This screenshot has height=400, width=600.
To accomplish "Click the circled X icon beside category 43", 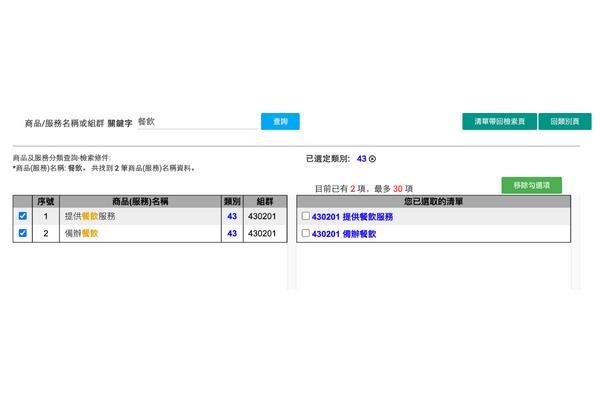I will 373,159.
